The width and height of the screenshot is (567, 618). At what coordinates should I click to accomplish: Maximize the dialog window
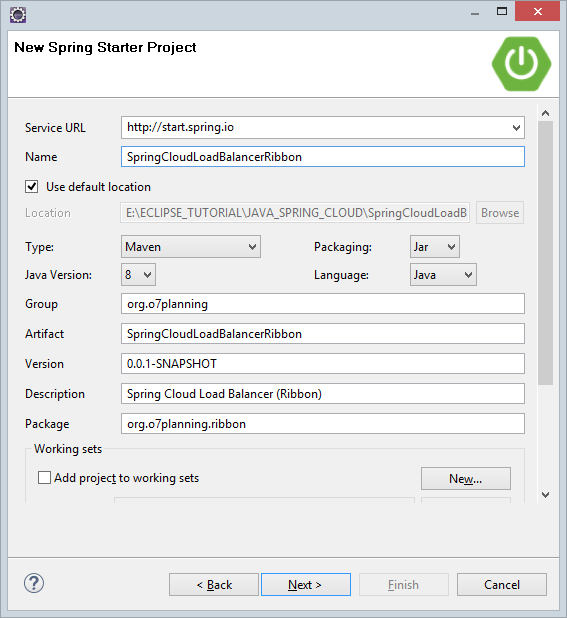tap(502, 11)
